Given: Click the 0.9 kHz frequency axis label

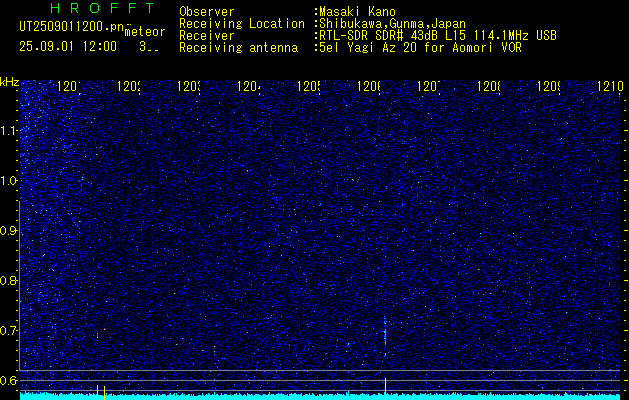Looking at the screenshot, I should pos(9,231).
